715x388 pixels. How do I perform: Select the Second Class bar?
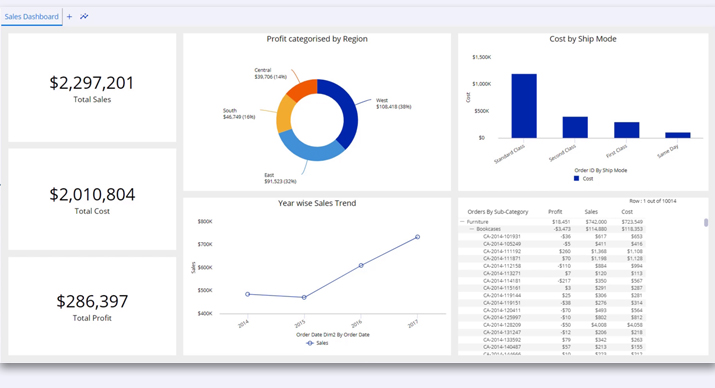575,127
